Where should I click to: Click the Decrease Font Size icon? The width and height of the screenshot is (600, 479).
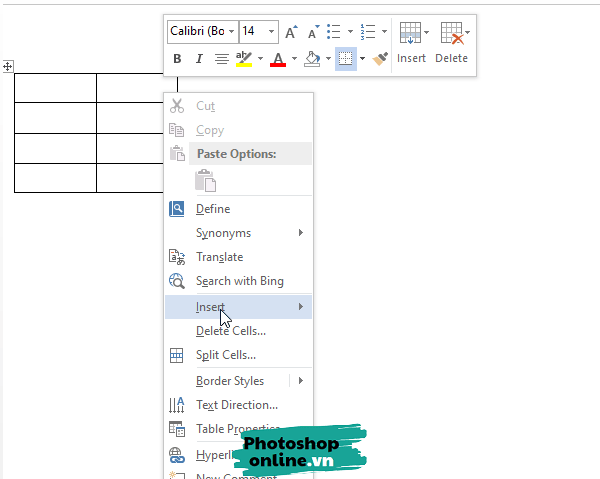click(x=315, y=32)
